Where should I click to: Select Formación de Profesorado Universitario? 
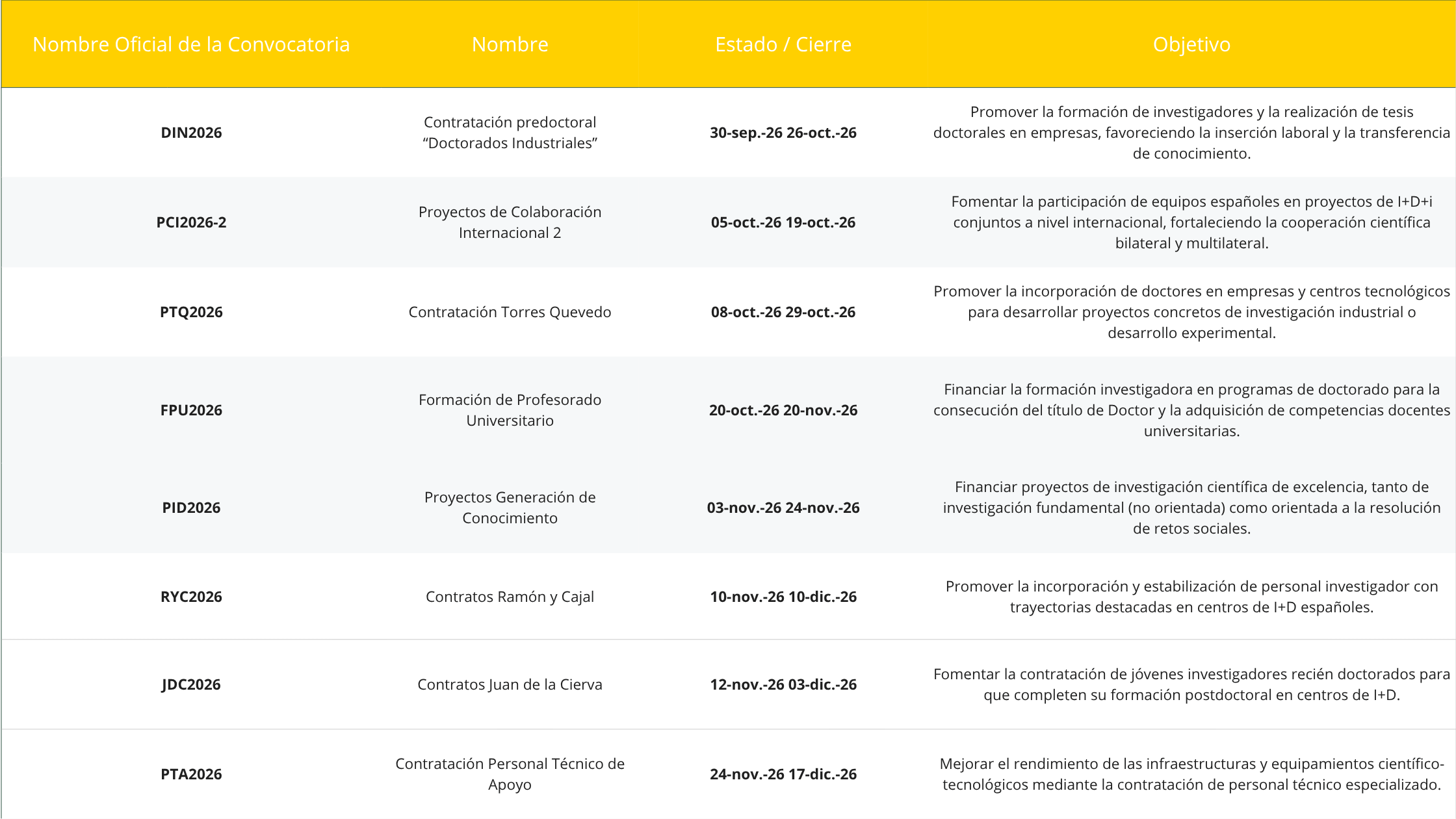click(x=510, y=410)
